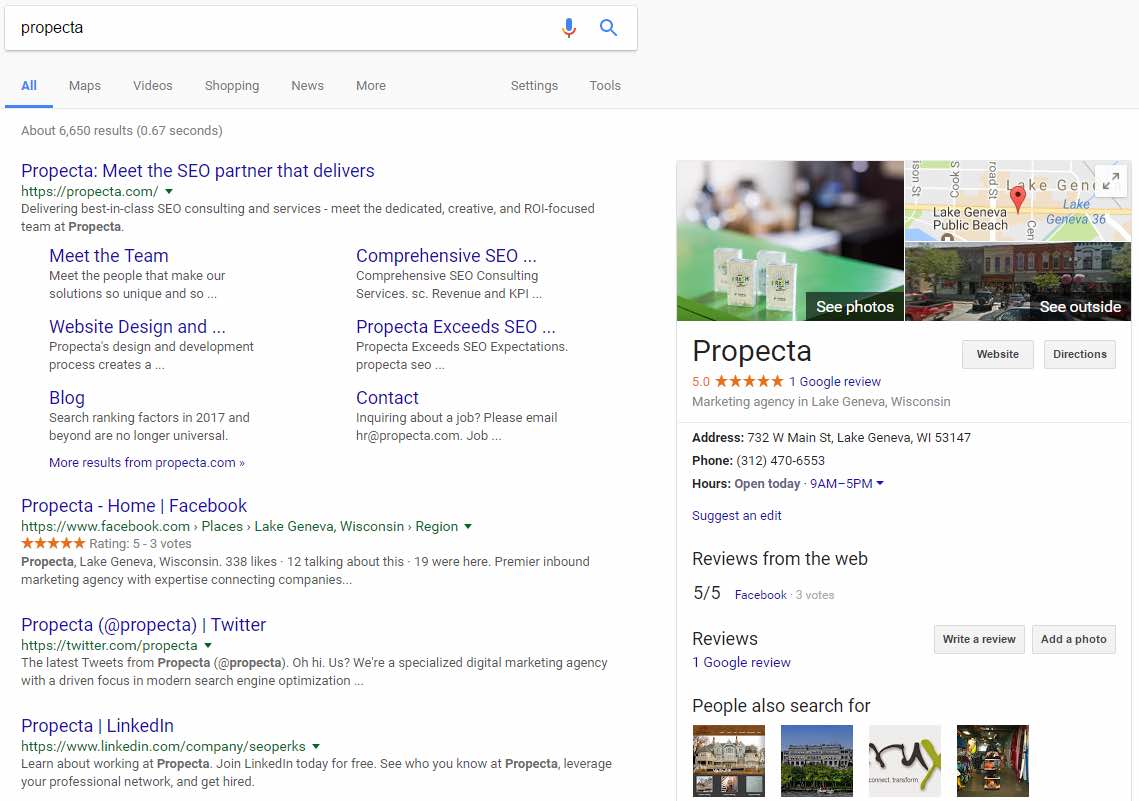The width and height of the screenshot is (1139, 801).
Task: Open the Propecta | LinkedIn result
Action: [97, 725]
